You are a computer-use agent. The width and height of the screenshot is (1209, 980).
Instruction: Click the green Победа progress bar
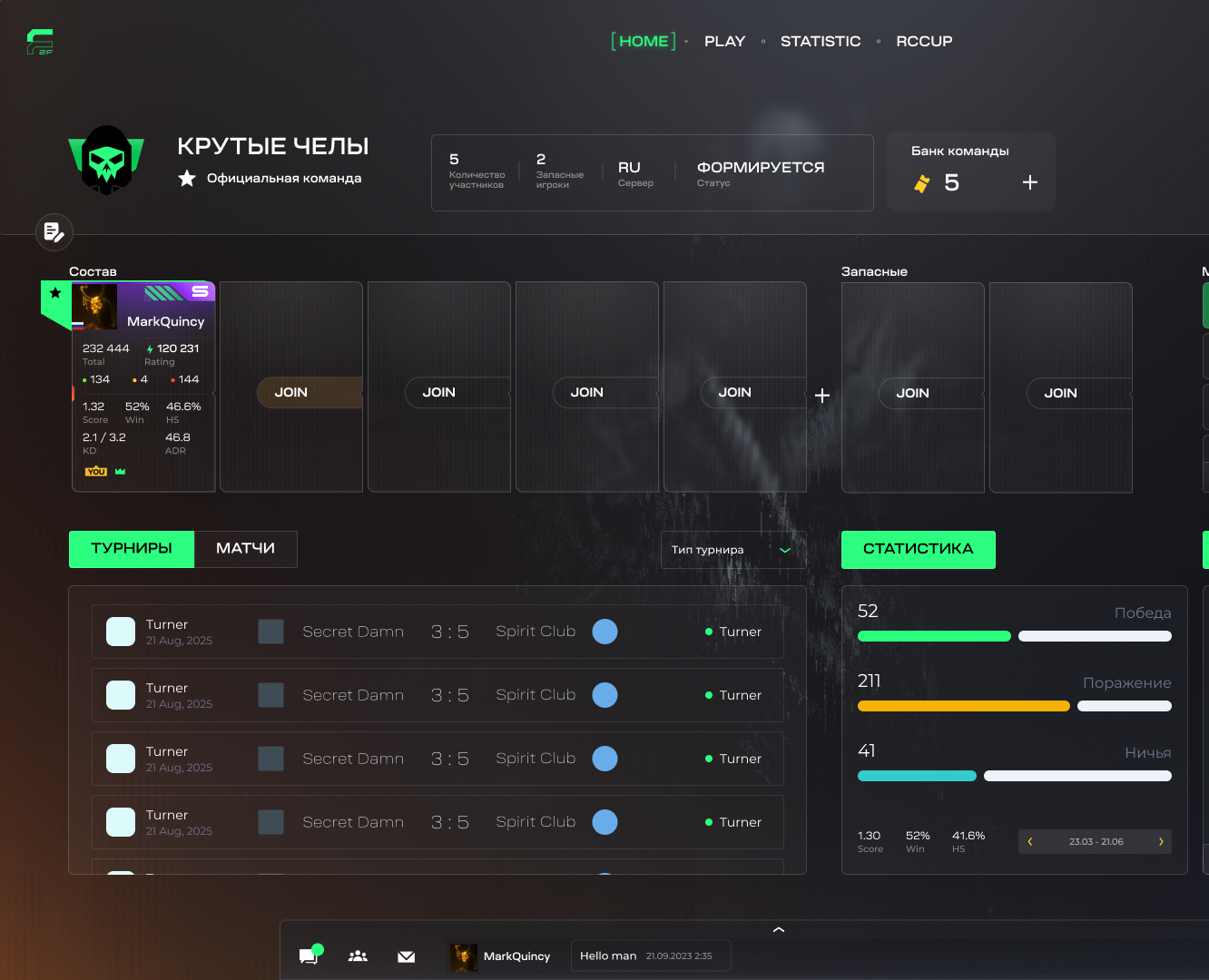[934, 636]
